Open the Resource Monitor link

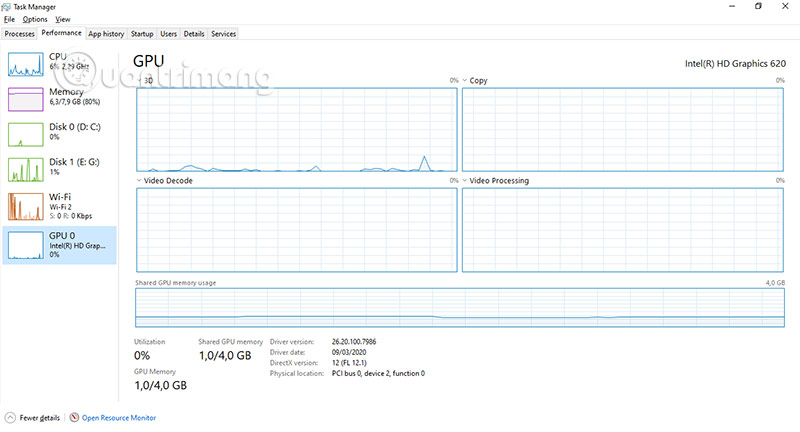119,418
